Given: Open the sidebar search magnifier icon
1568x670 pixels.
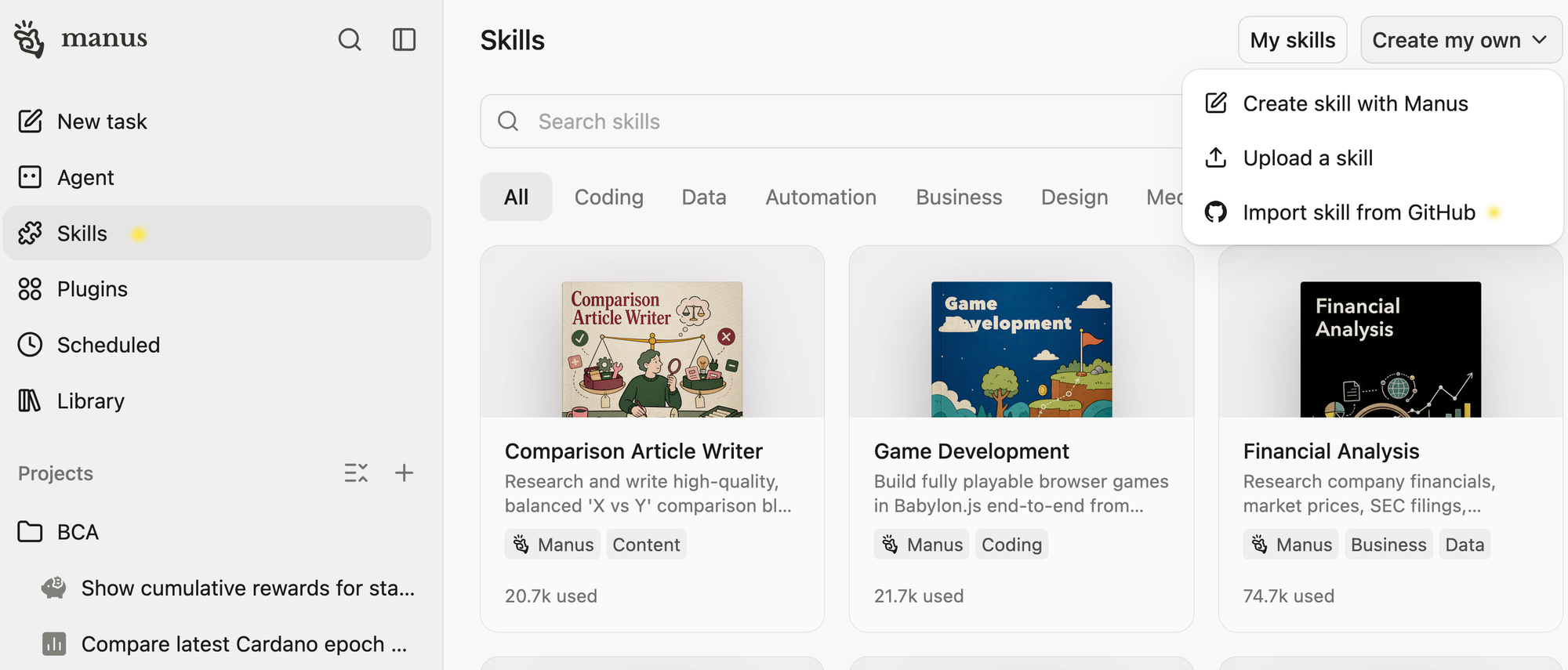Looking at the screenshot, I should click(x=350, y=39).
